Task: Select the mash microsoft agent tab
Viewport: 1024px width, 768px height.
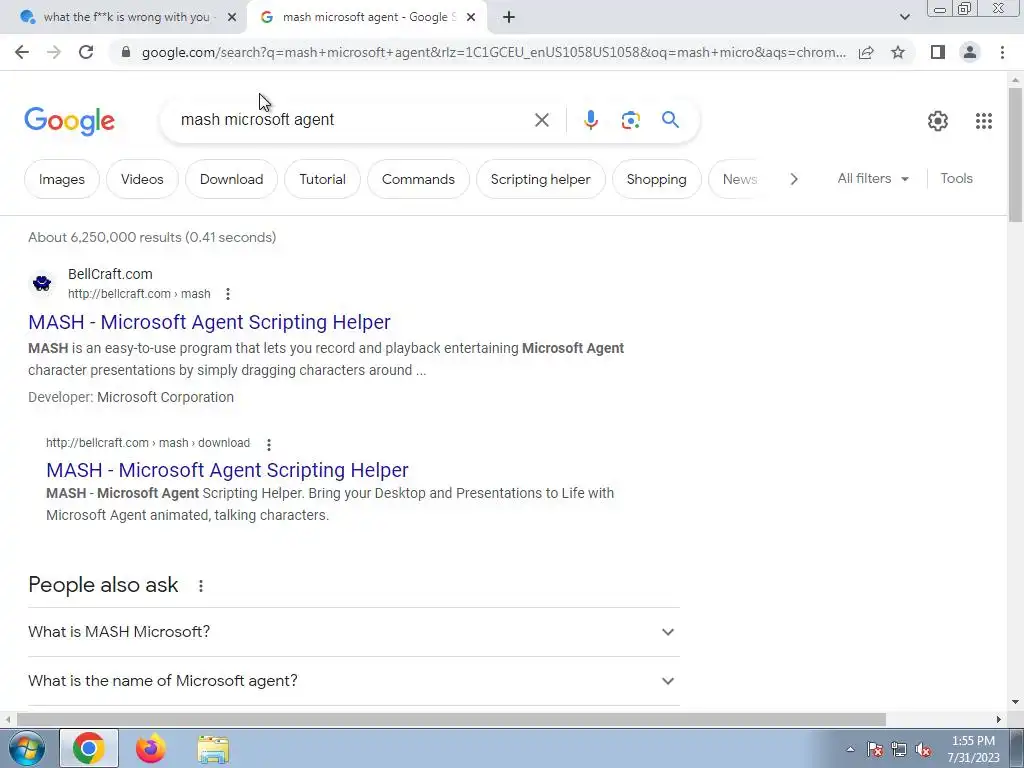Action: point(366,18)
